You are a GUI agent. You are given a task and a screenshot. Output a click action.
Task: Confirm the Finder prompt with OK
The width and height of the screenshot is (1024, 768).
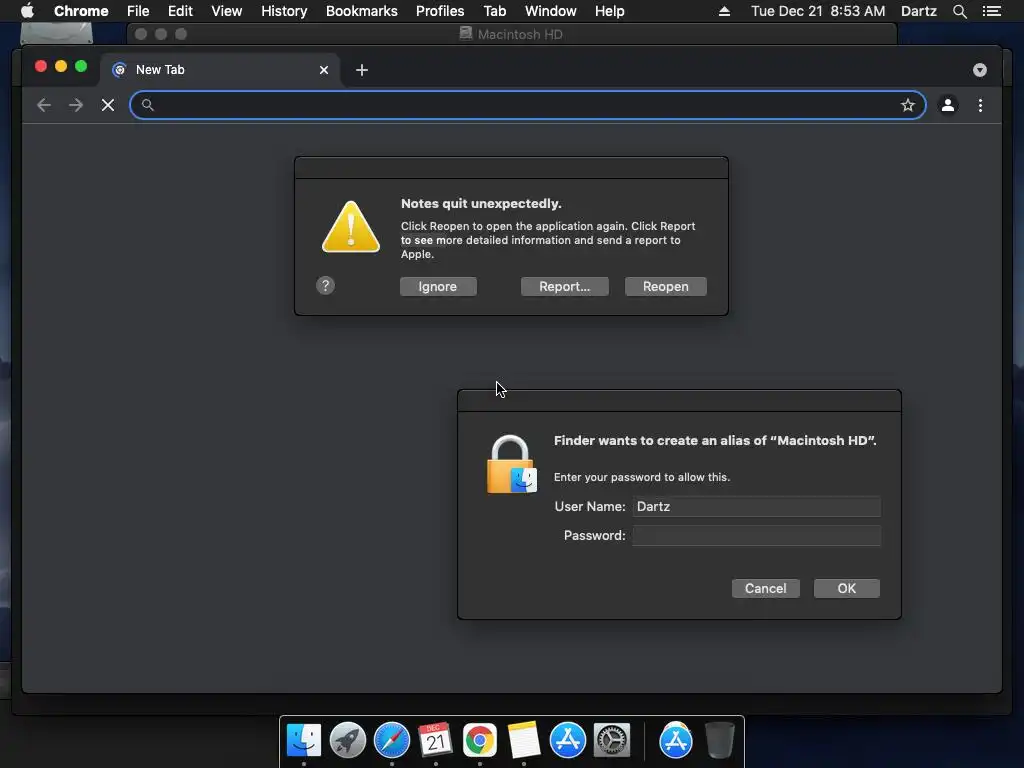pos(846,588)
